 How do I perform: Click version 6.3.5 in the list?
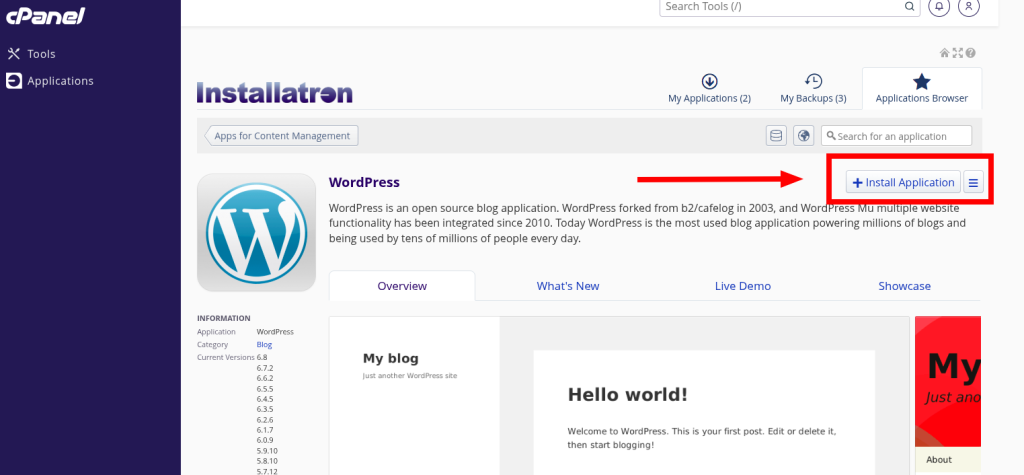tap(264, 409)
